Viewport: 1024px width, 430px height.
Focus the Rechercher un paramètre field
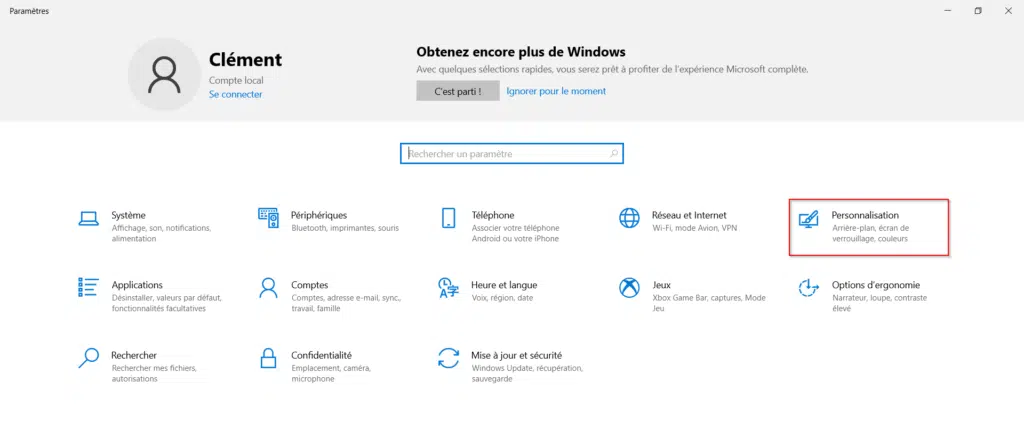coord(511,154)
